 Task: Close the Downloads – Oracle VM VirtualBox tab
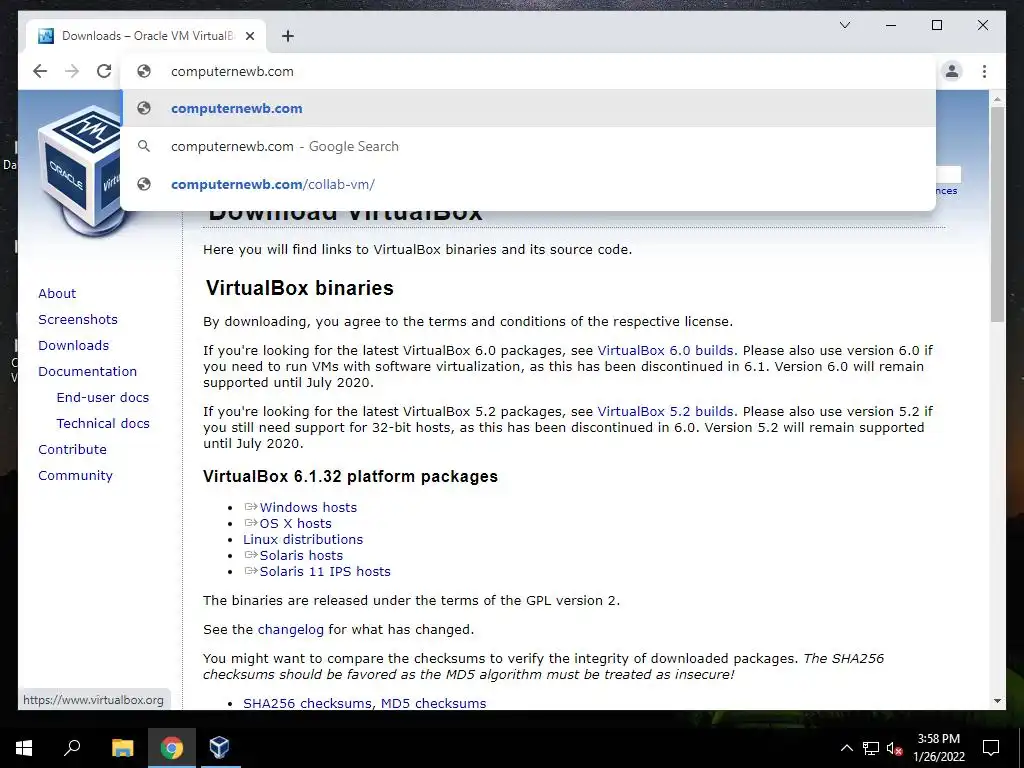249,36
